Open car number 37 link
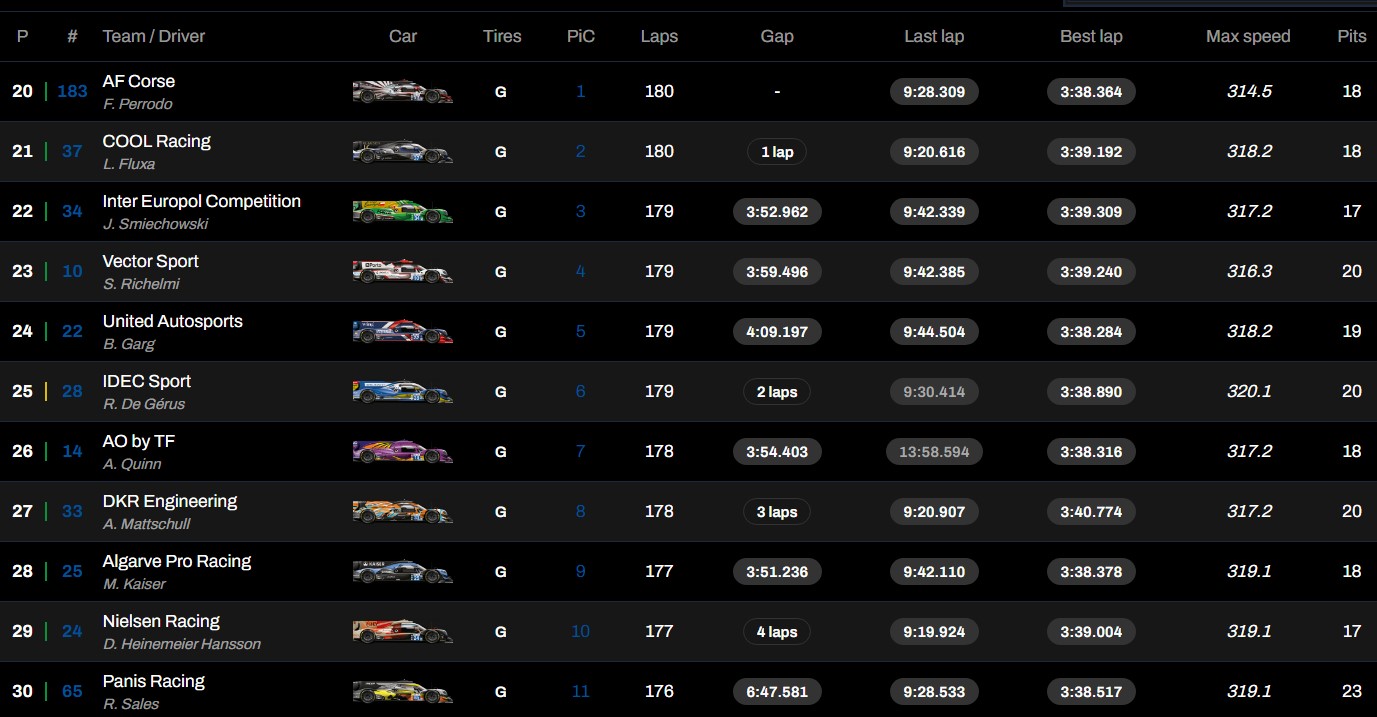 (x=71, y=151)
